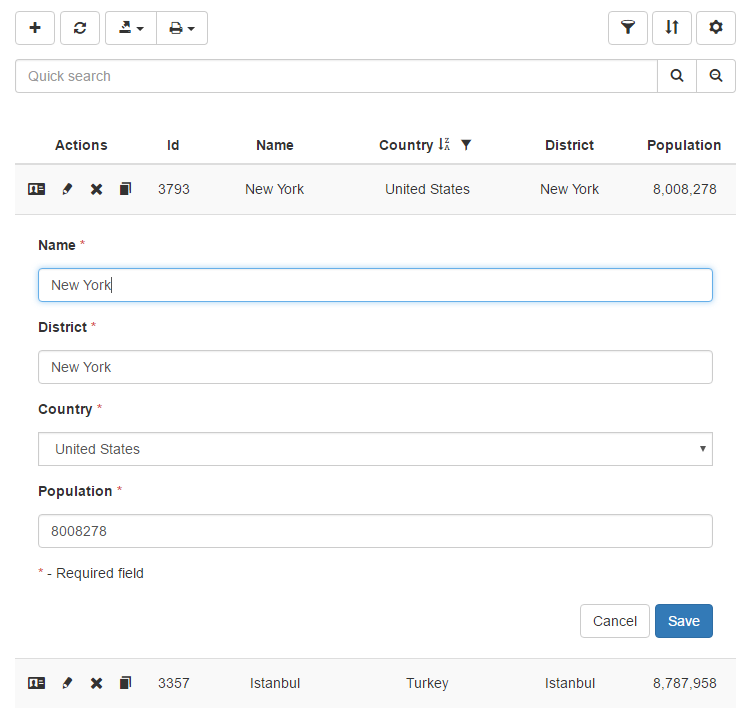Click the add new record plus icon

pyautogui.click(x=35, y=28)
